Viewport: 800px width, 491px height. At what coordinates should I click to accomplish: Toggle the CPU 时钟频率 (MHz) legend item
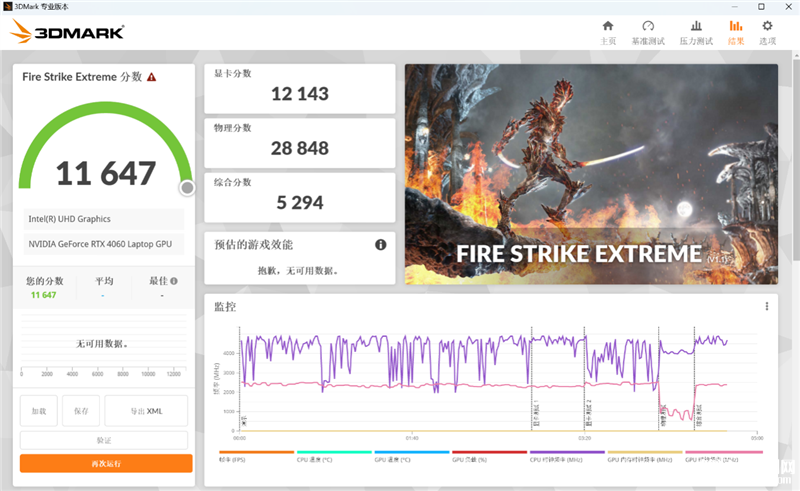(x=567, y=456)
